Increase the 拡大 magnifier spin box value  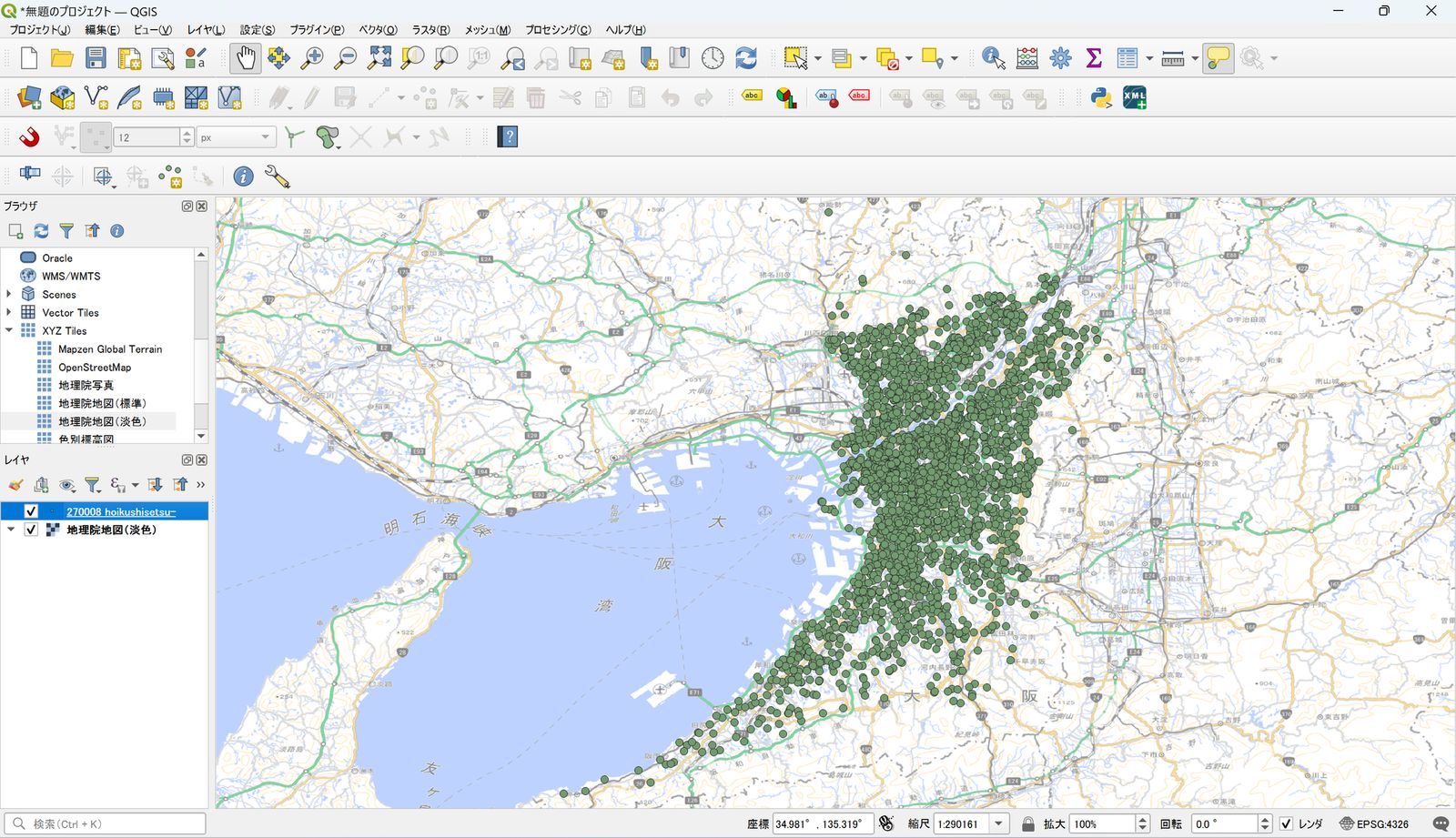[x=1143, y=819]
